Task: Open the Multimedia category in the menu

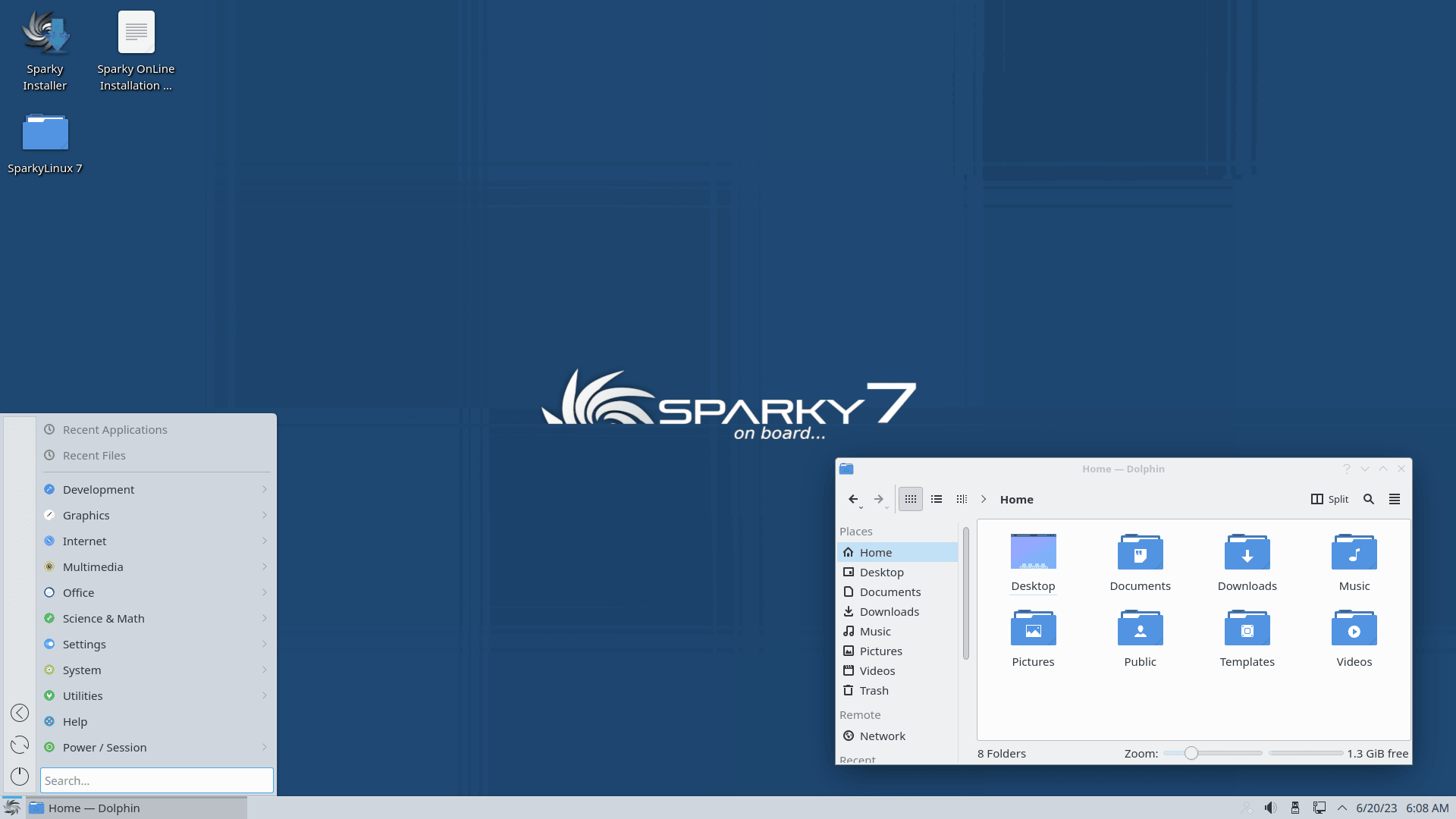Action: click(x=93, y=566)
